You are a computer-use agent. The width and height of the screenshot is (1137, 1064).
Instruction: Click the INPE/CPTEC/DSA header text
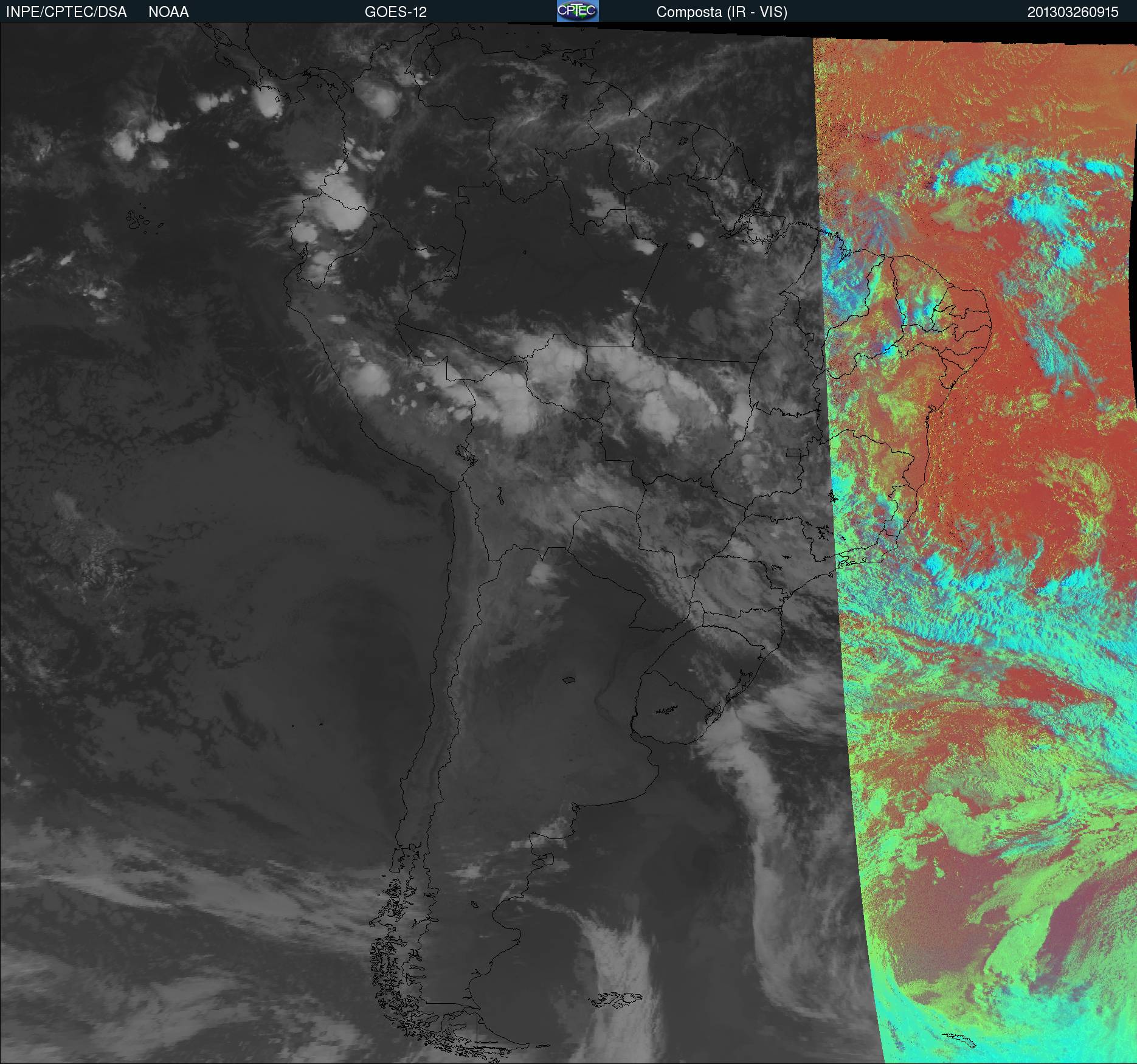[x=66, y=12]
